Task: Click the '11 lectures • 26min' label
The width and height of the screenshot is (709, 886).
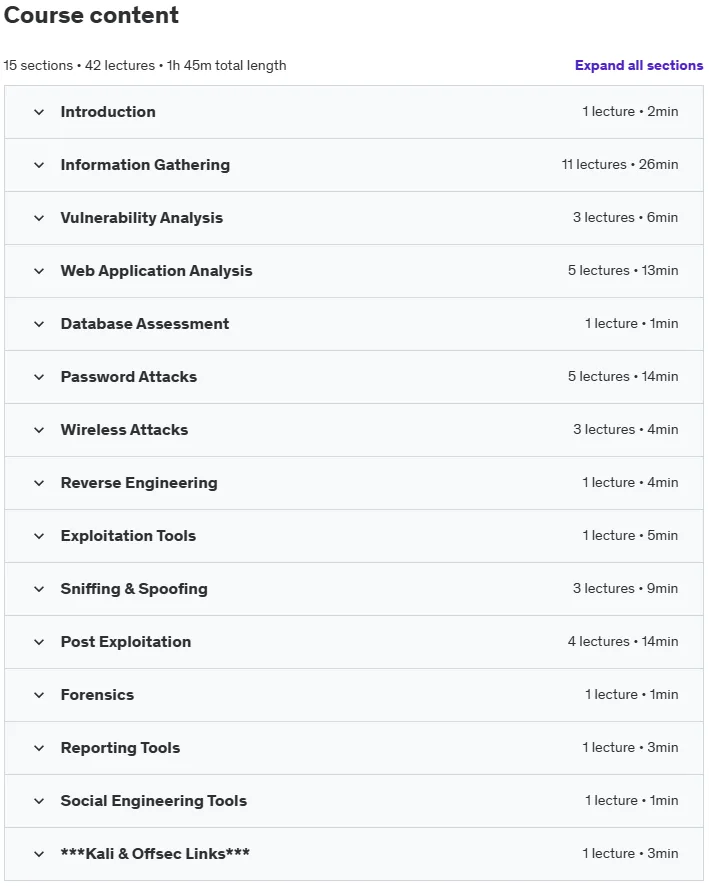Action: [x=620, y=164]
